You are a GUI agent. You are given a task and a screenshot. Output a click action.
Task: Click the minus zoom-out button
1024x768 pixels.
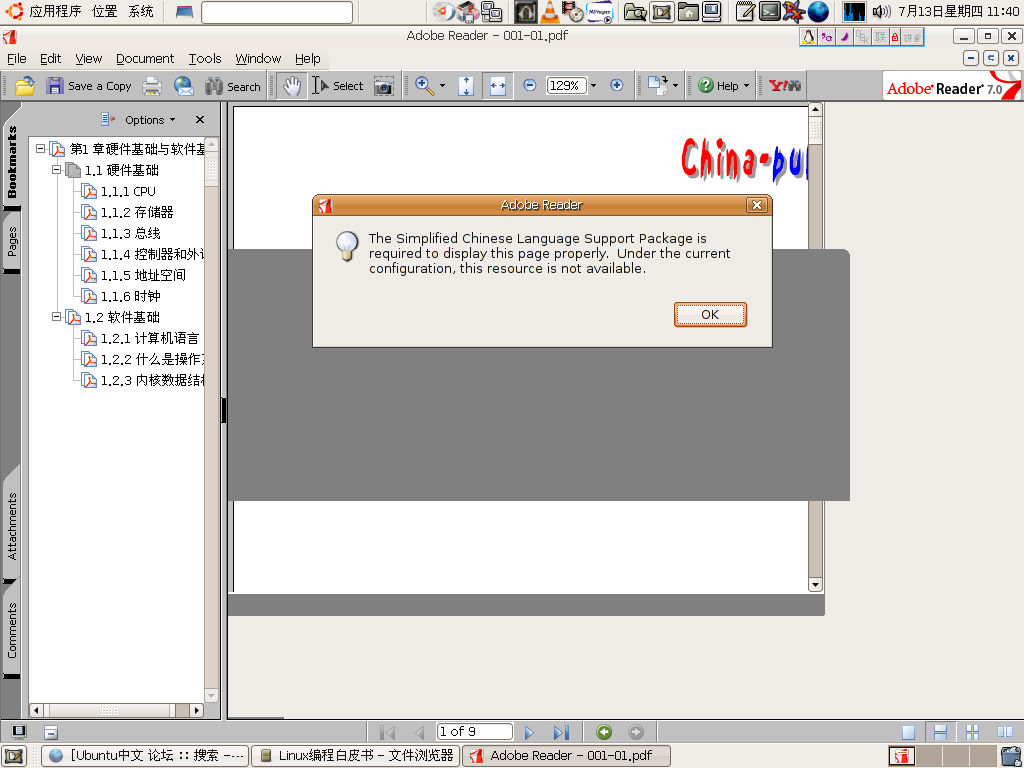click(x=530, y=86)
